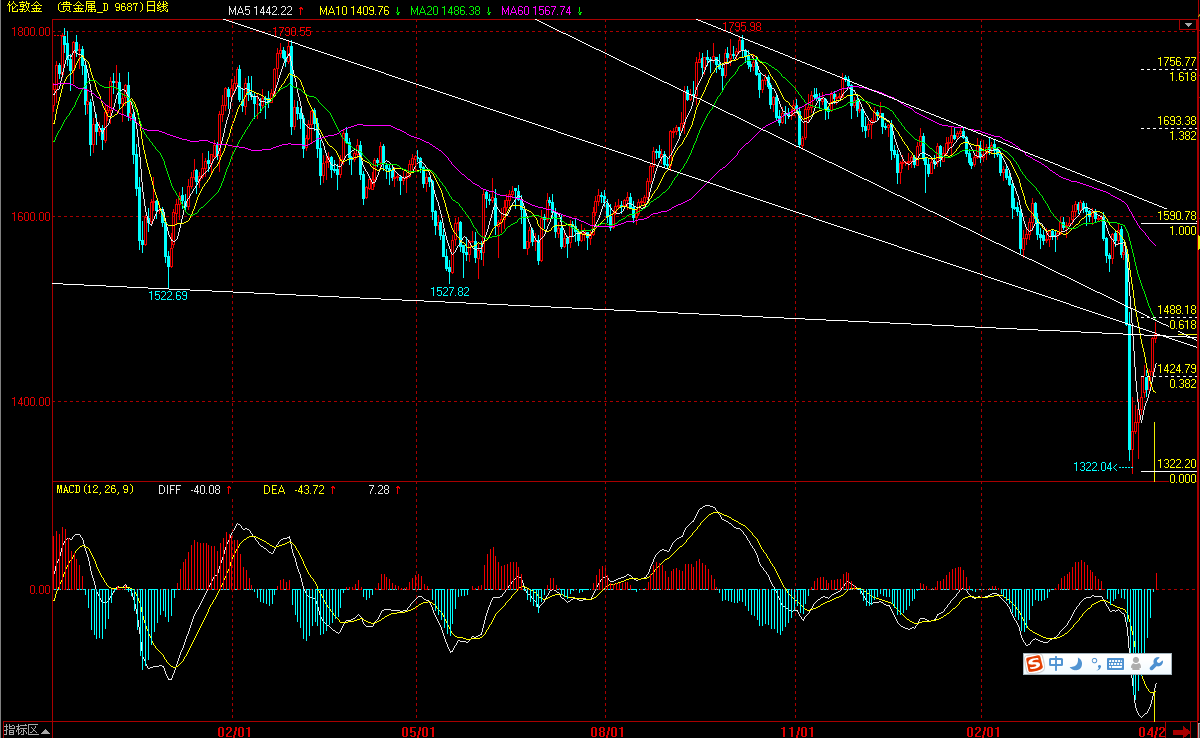
Task: Click the 1522.69 low price label
Action: (x=168, y=295)
